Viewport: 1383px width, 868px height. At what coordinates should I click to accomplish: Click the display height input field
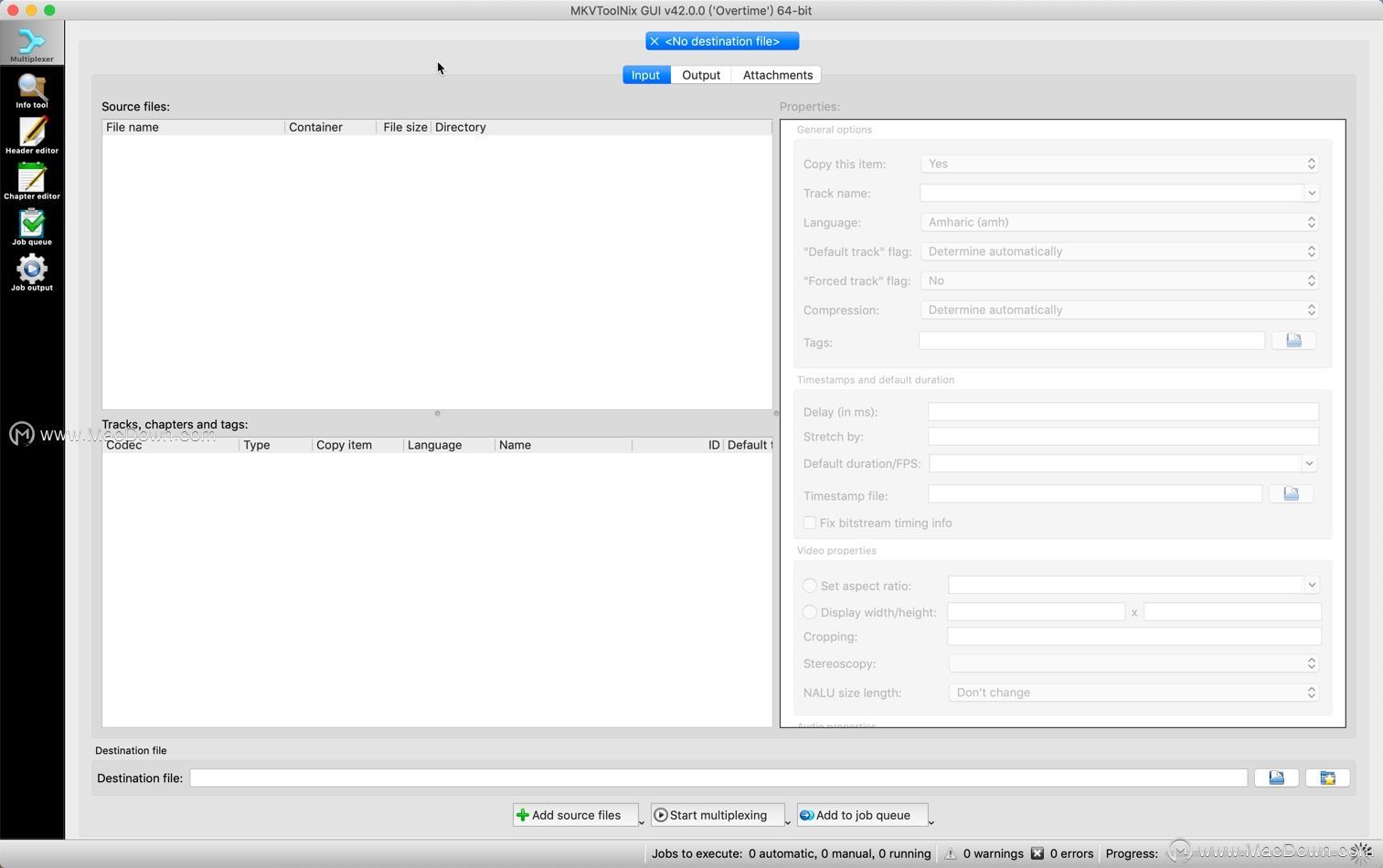pos(1232,611)
